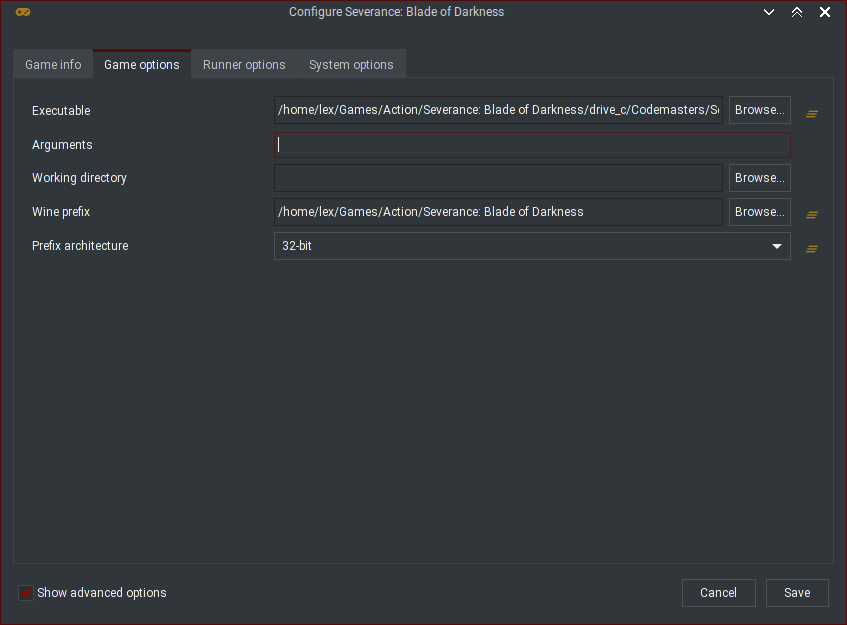The image size is (847, 625).
Task: Go to the System options tab
Action: [x=351, y=64]
